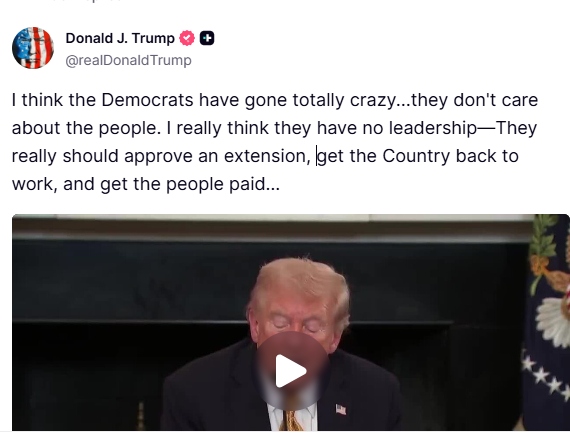Viewport: 570px width, 435px height.
Task: Open the Donald J. Trump display name
Action: tap(120, 38)
